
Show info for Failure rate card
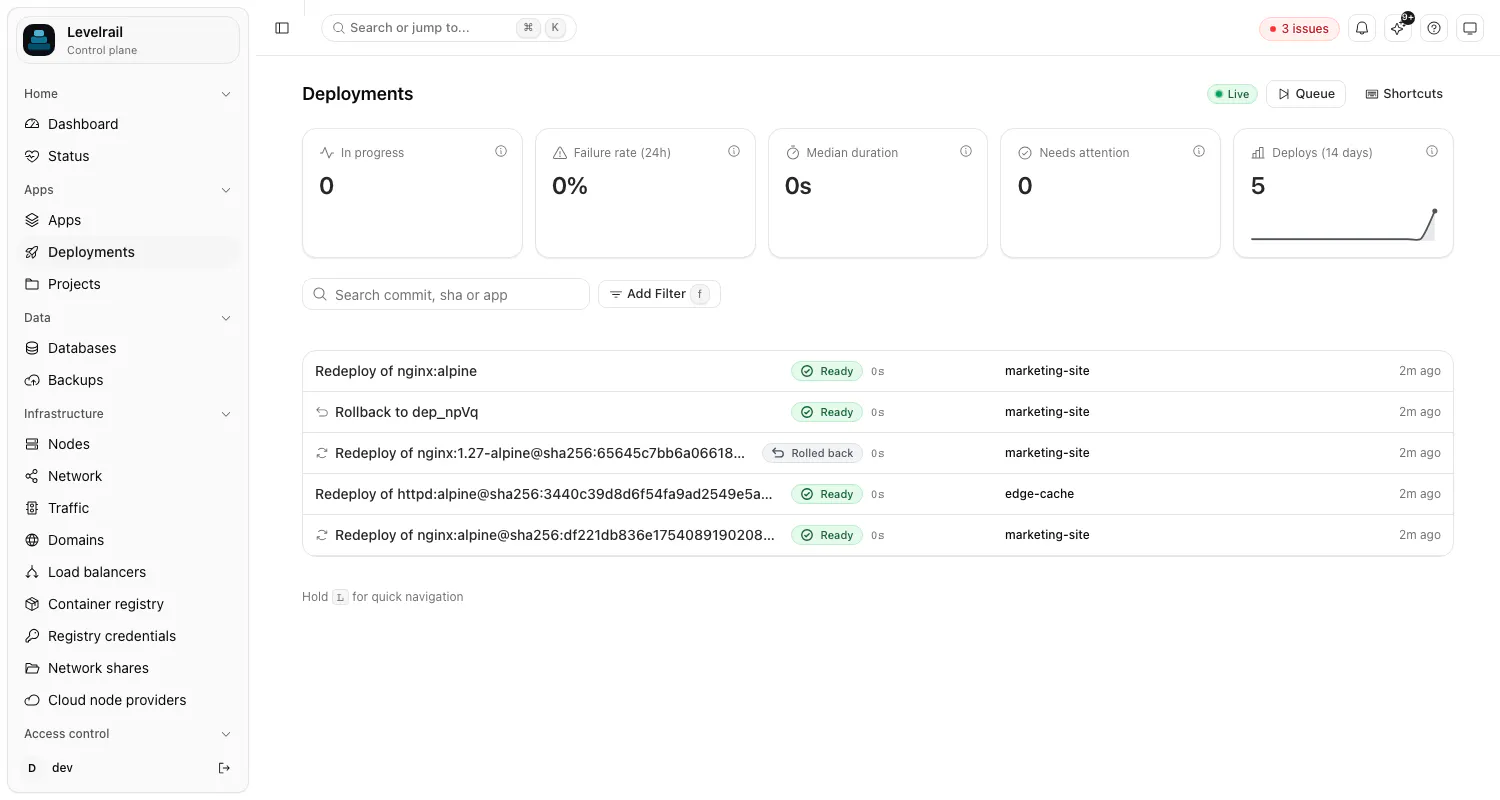(734, 152)
